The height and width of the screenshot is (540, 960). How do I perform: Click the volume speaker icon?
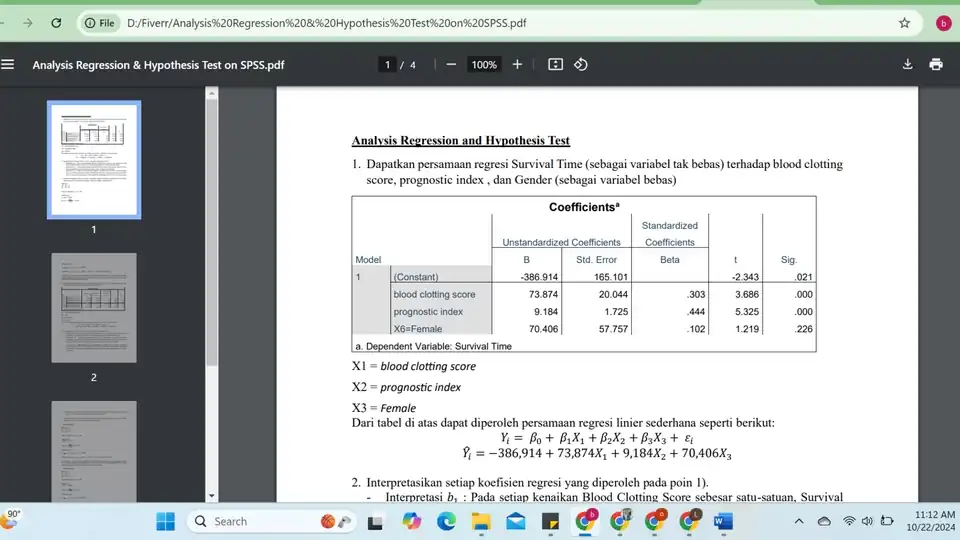867,522
